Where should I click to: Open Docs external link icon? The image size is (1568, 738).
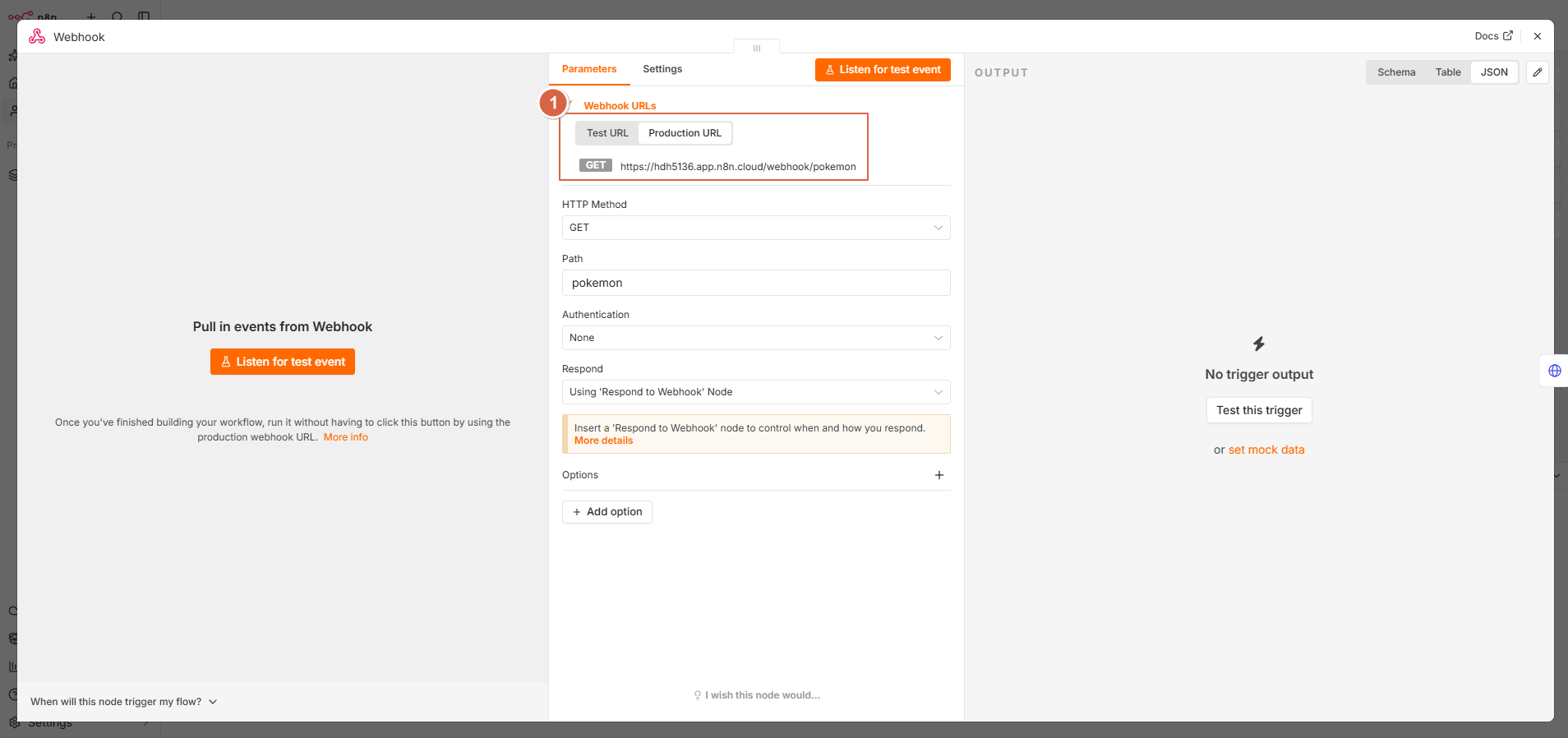1508,35
